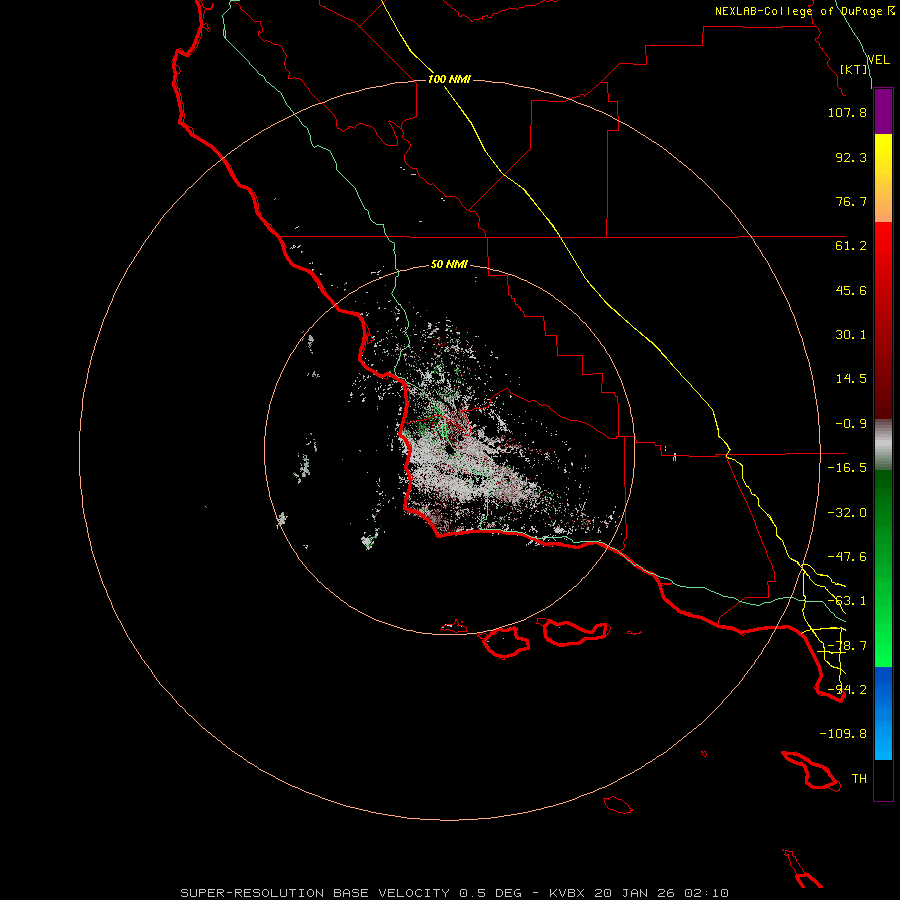Select the 92.3 legend value
The width and height of the screenshot is (900, 900).
(x=851, y=157)
